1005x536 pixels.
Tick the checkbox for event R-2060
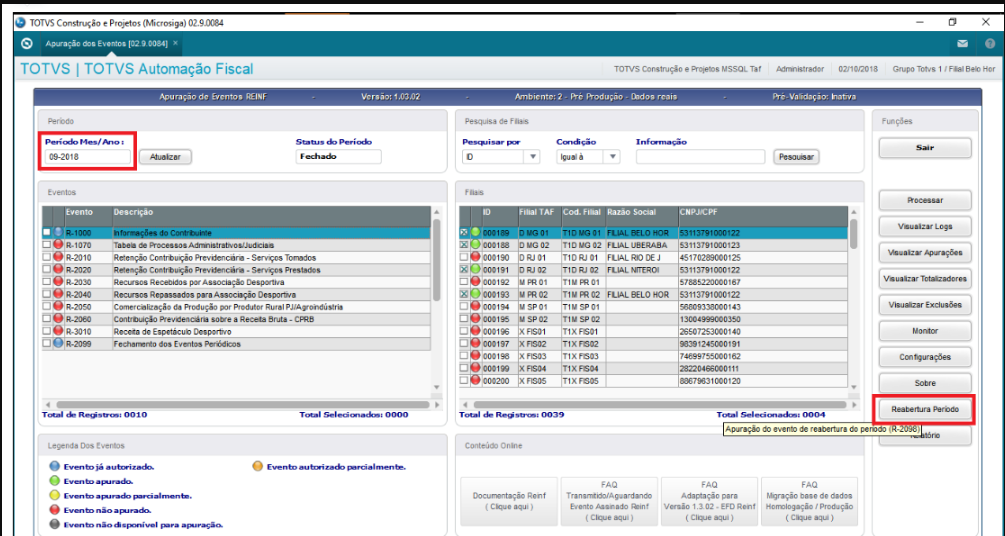click(47, 319)
